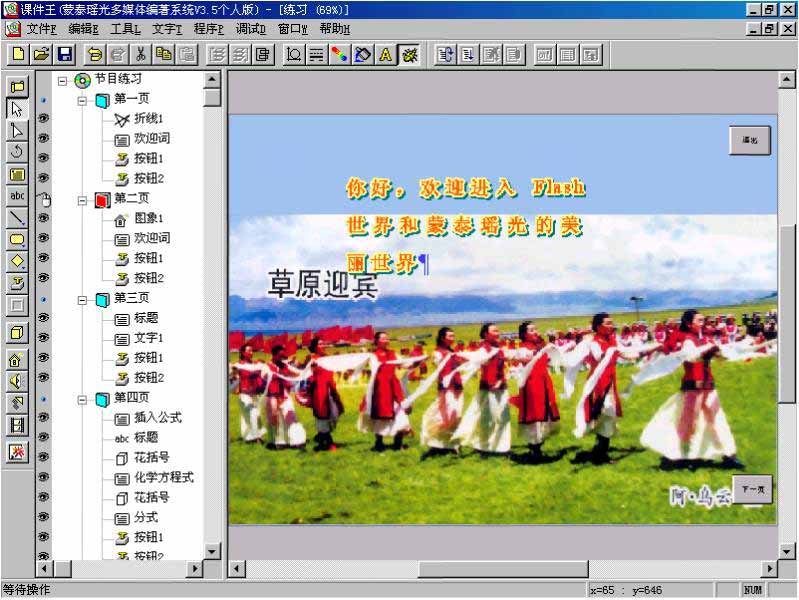Click the gray button at canvas top-right
799x600 pixels.
(x=750, y=140)
